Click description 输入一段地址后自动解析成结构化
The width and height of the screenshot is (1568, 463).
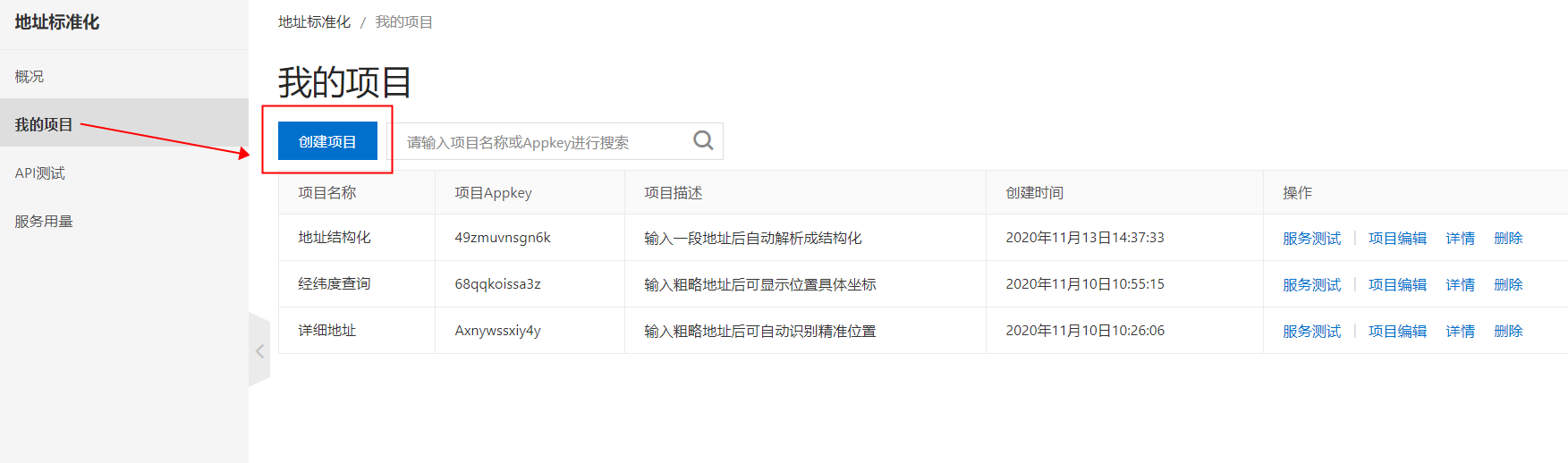(753, 238)
